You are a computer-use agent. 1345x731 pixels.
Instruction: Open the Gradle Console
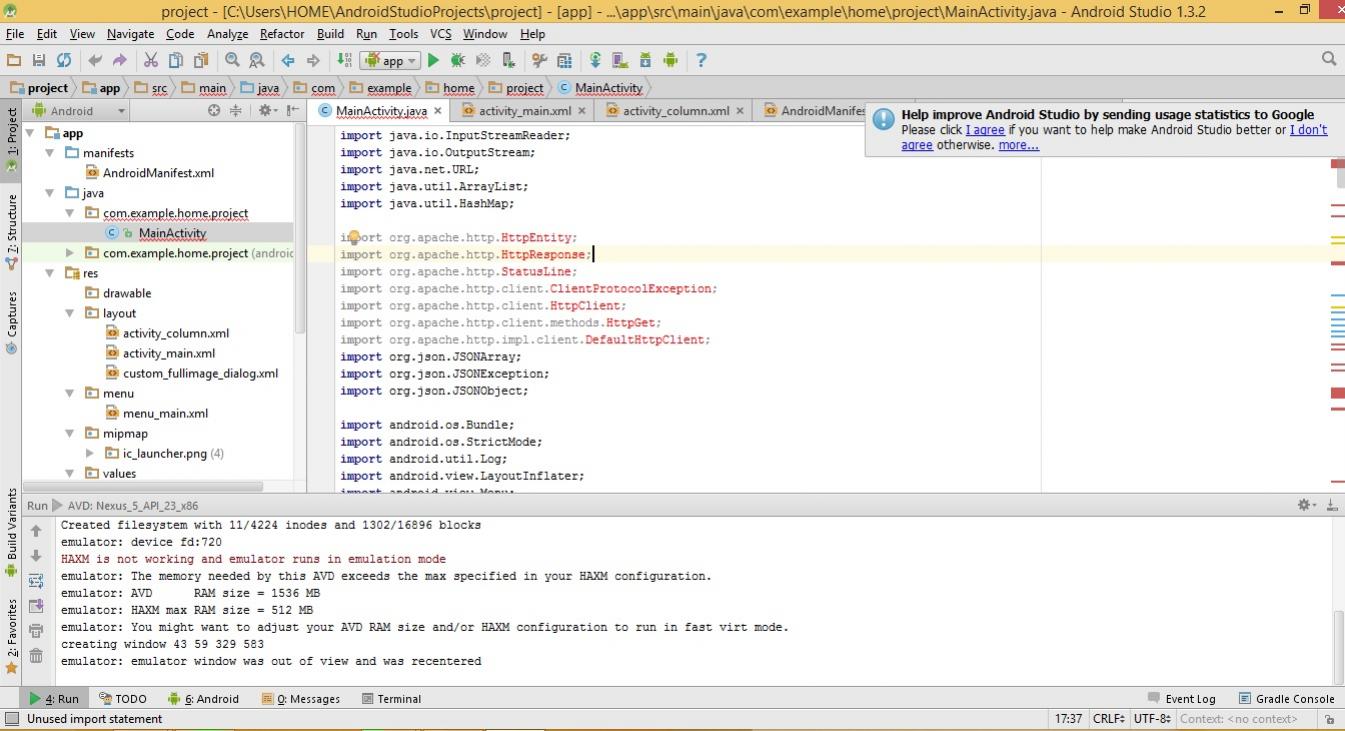pos(1287,699)
